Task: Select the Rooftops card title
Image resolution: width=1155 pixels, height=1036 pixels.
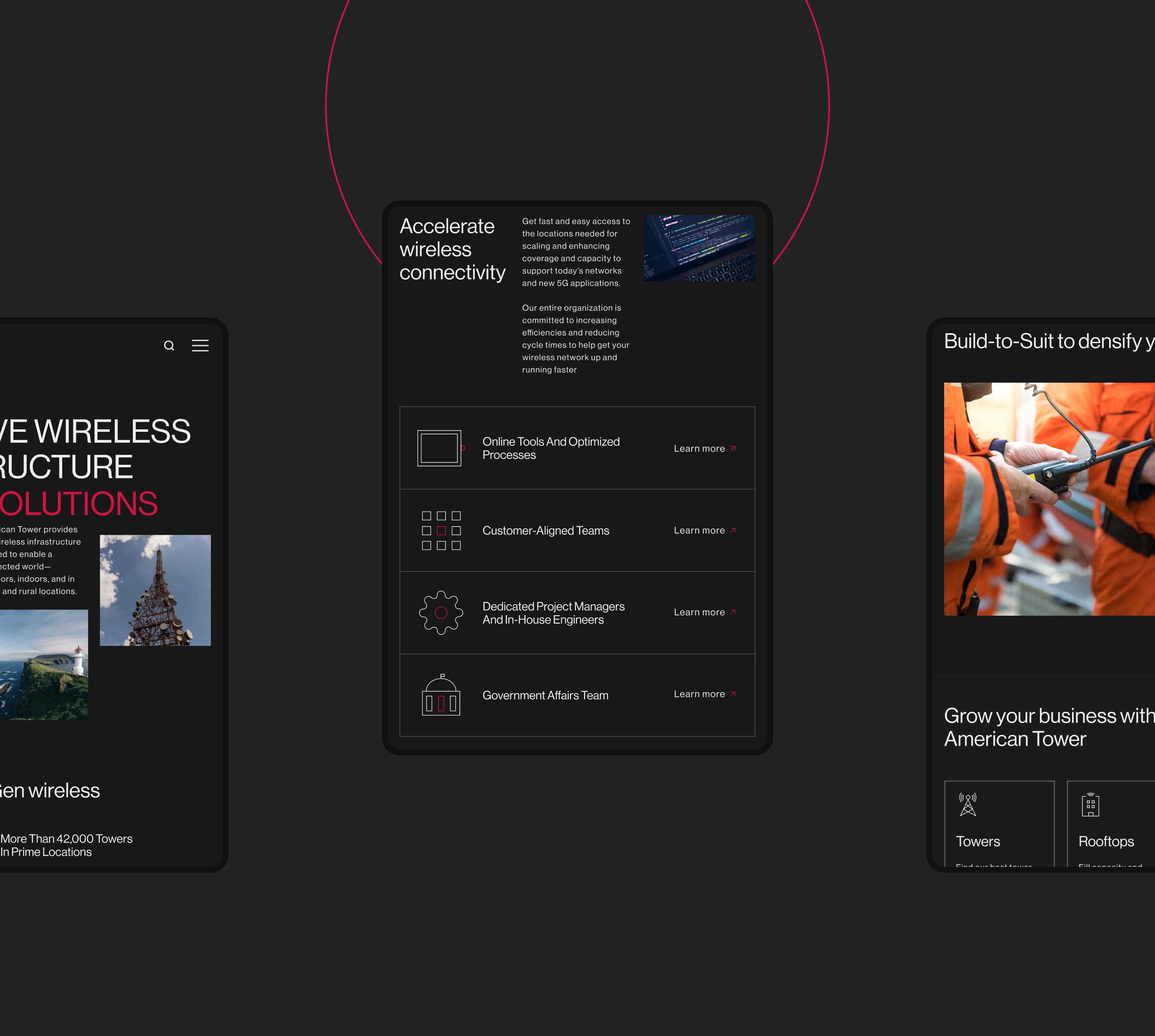Action: 1106,841
